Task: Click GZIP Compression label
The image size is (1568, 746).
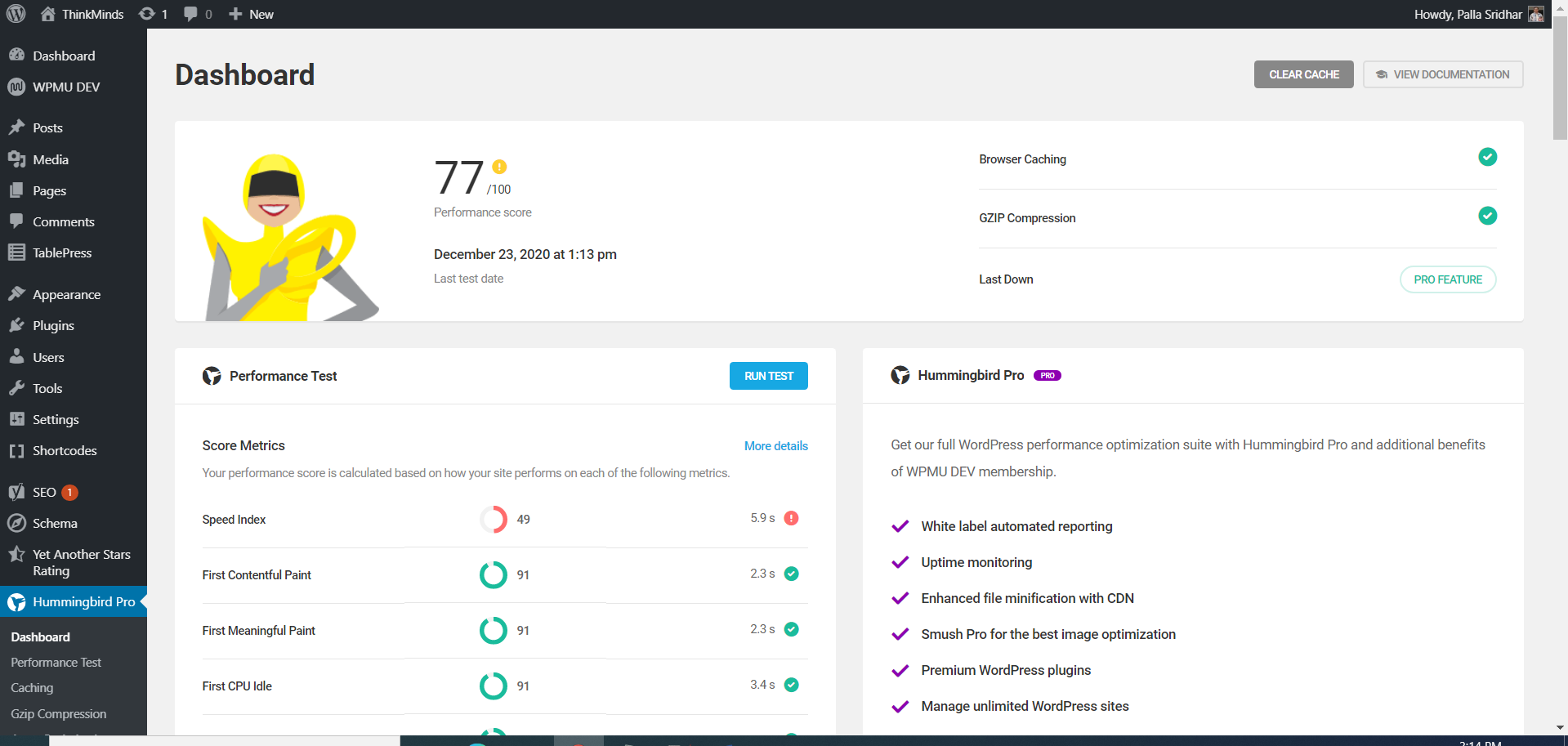Action: tap(1027, 218)
